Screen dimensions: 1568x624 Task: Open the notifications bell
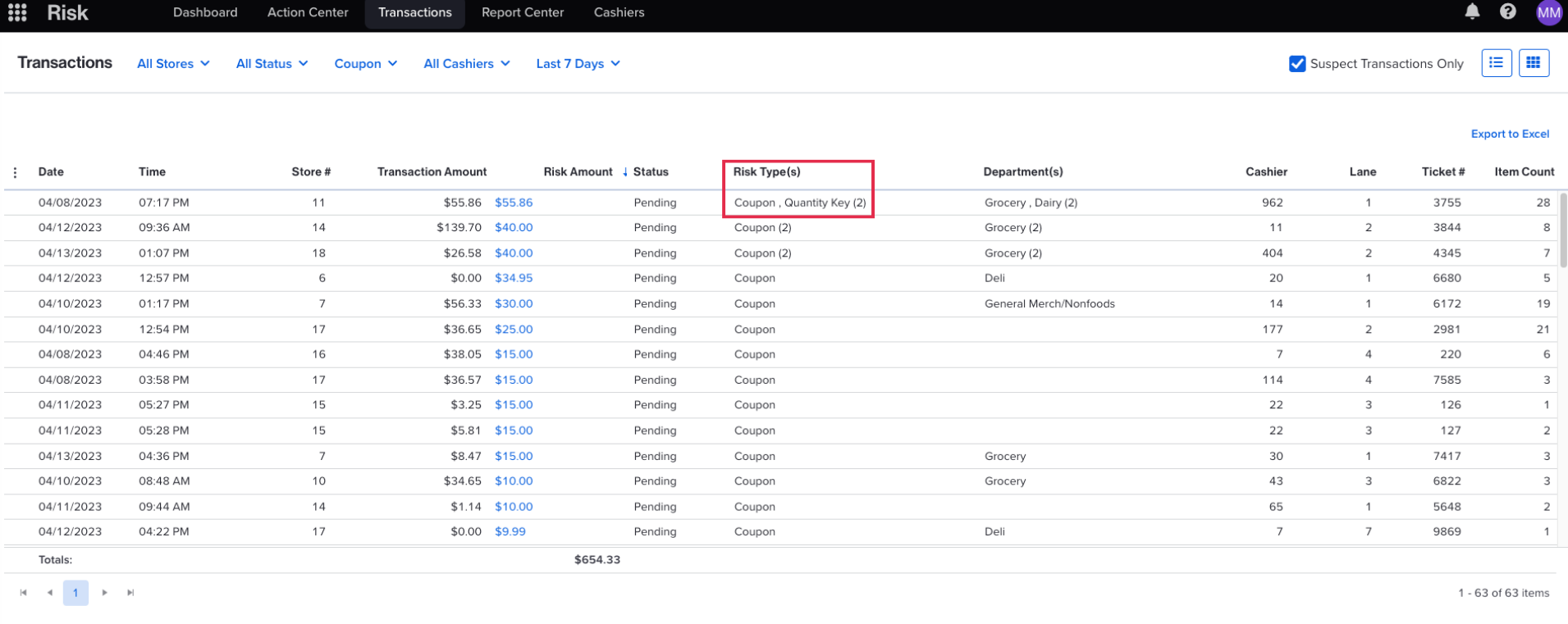pyautogui.click(x=1472, y=11)
